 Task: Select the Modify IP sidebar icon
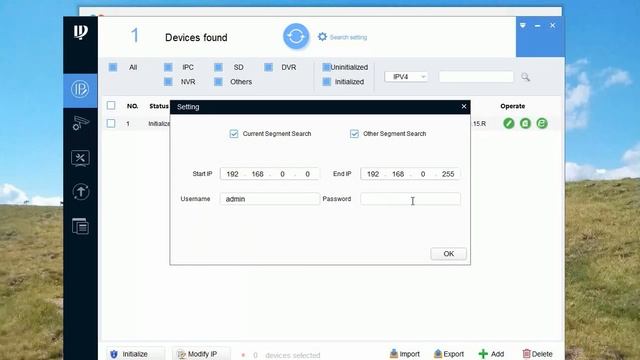click(x=80, y=89)
